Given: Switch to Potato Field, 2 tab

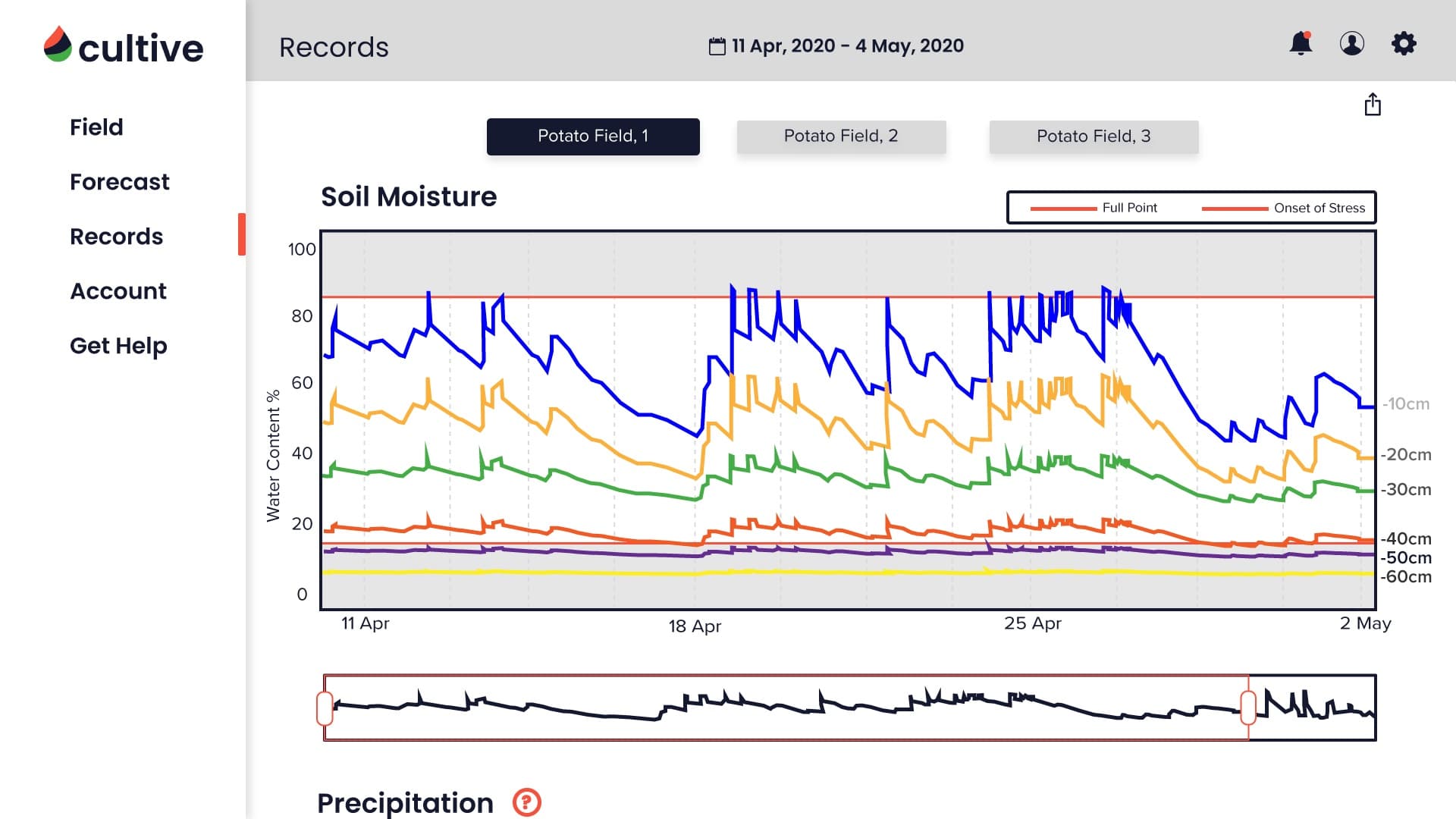Looking at the screenshot, I should [841, 136].
